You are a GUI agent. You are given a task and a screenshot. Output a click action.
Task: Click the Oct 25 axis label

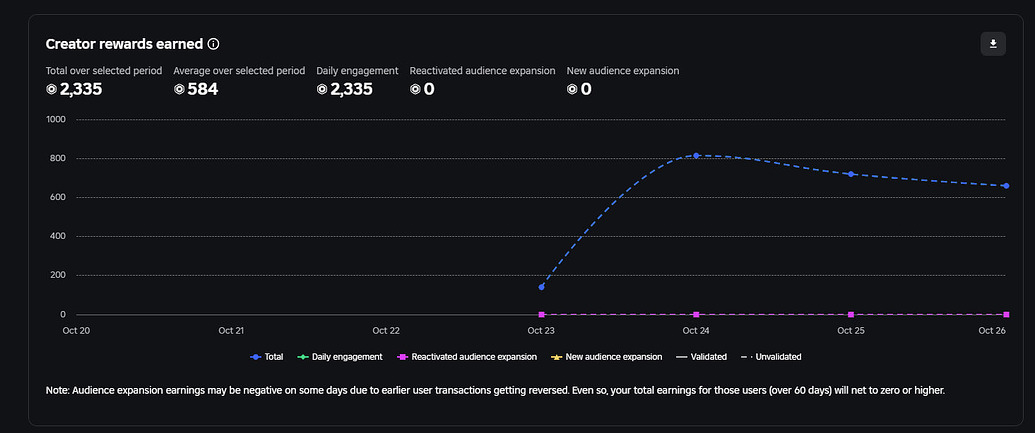coord(851,330)
